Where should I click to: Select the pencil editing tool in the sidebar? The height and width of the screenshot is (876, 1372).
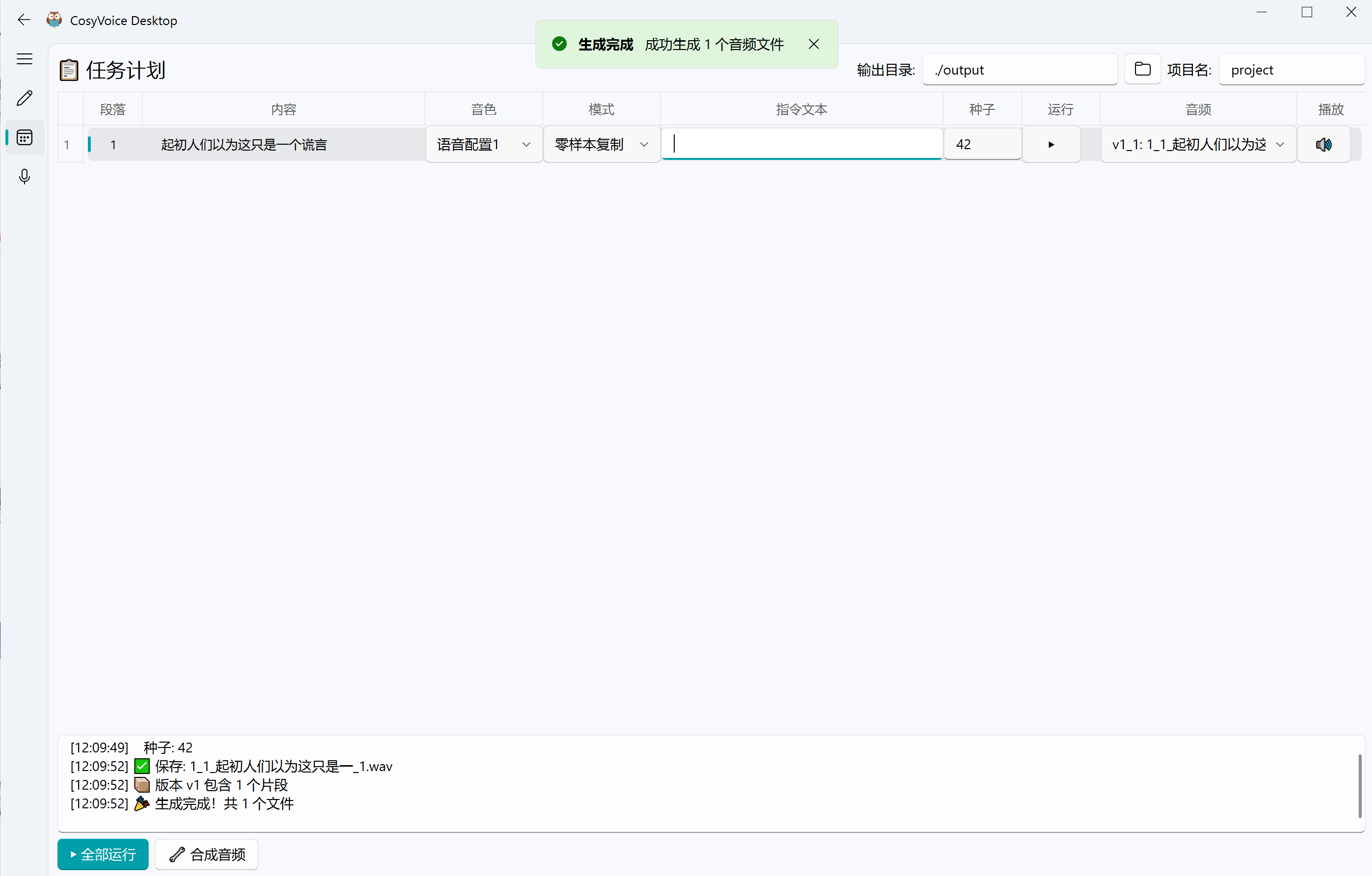24,98
